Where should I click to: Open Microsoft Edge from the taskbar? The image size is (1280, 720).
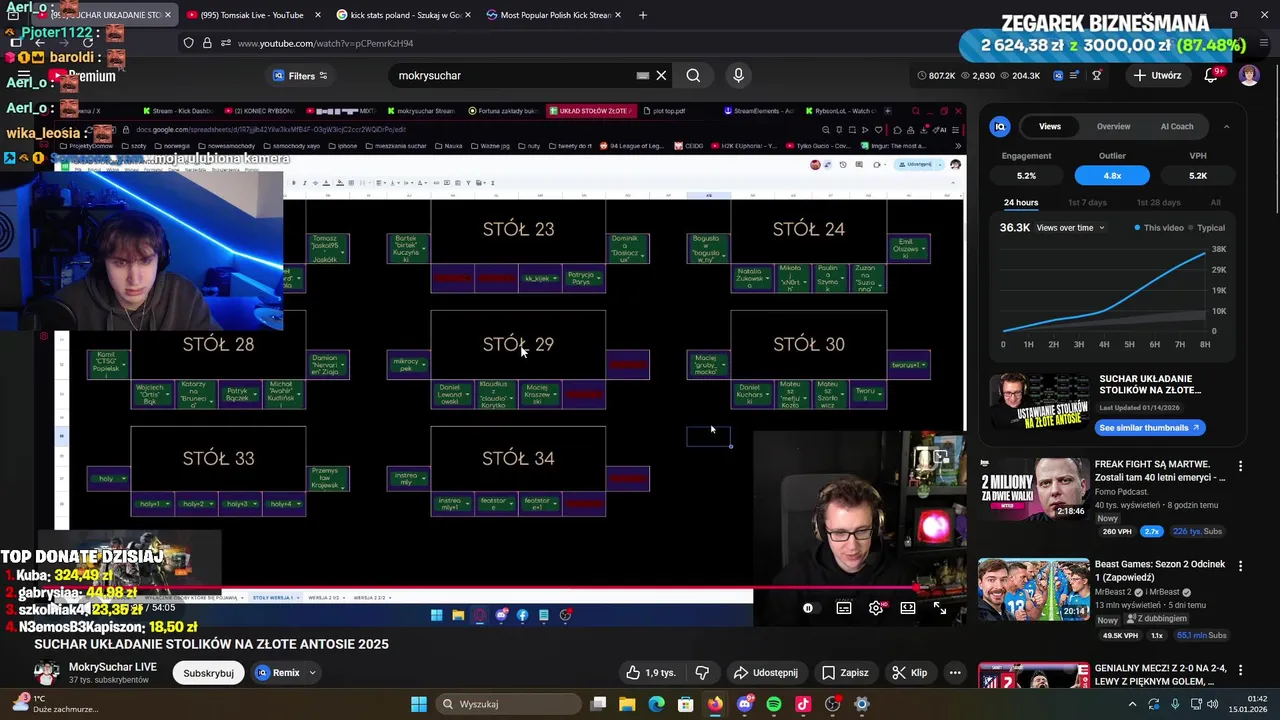tap(656, 704)
